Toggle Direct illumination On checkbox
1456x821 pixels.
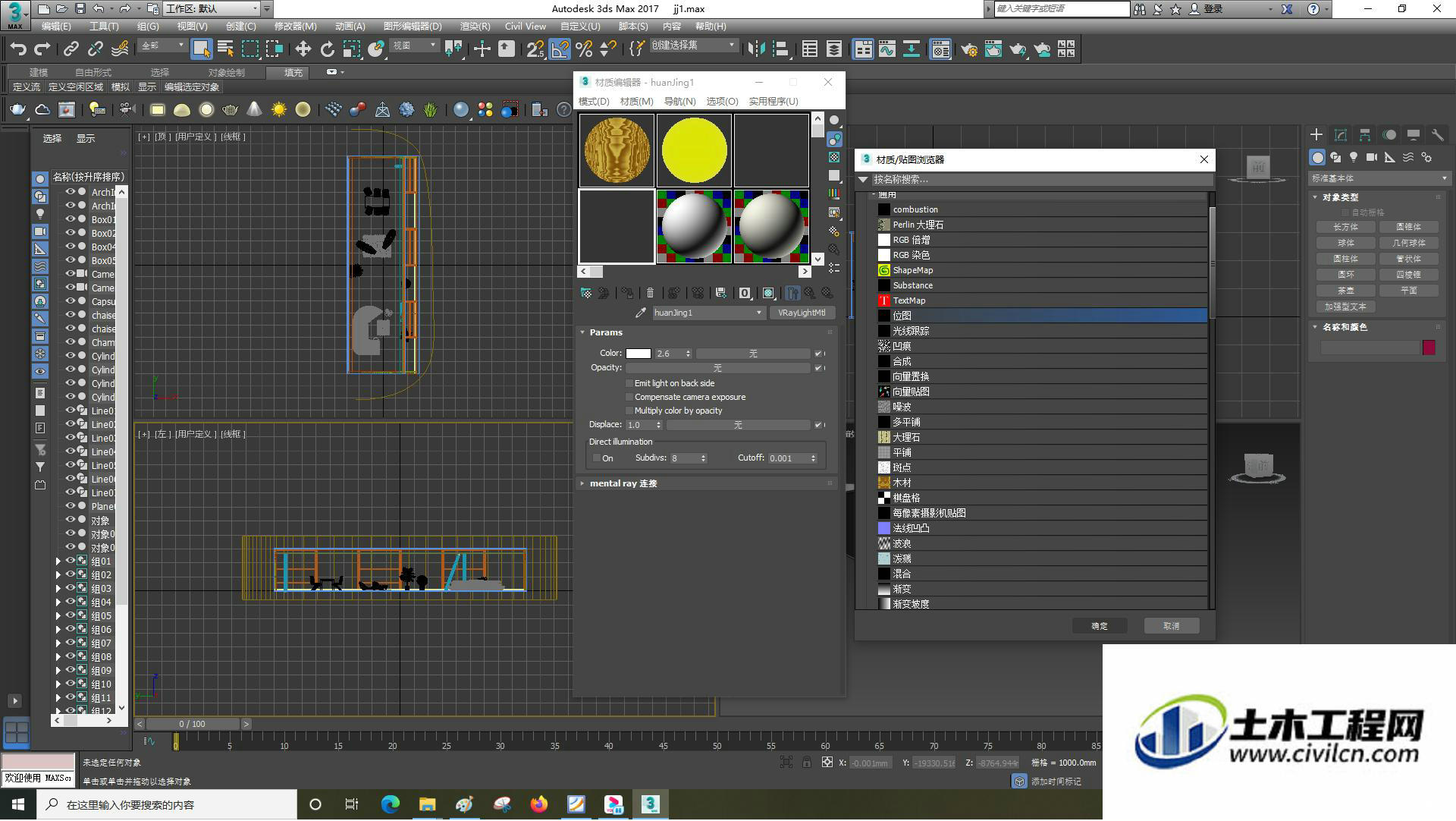point(597,458)
